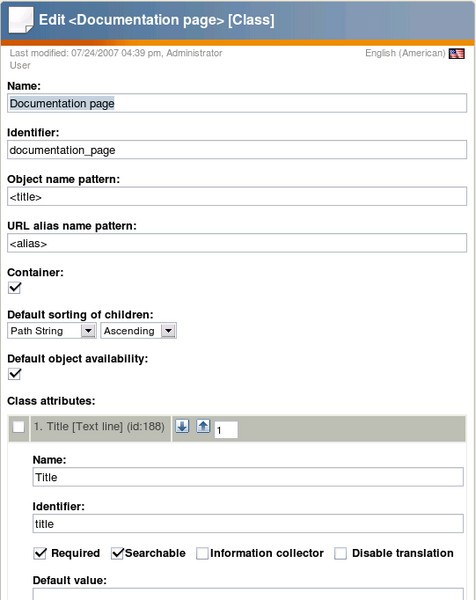Uncheck the Required attribute checkbox

pos(40,553)
